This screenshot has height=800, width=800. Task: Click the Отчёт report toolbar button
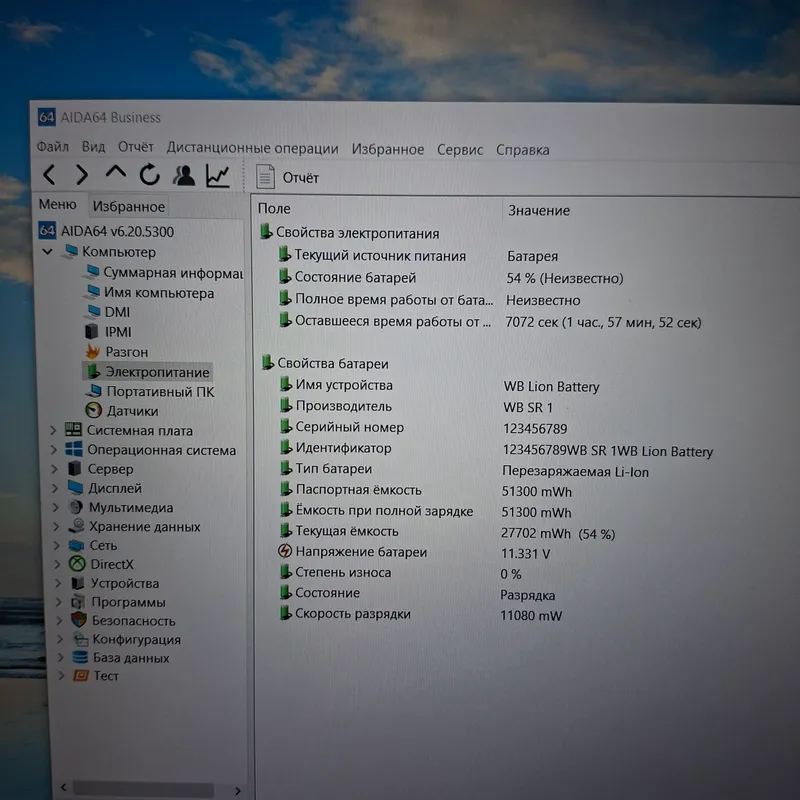(287, 177)
